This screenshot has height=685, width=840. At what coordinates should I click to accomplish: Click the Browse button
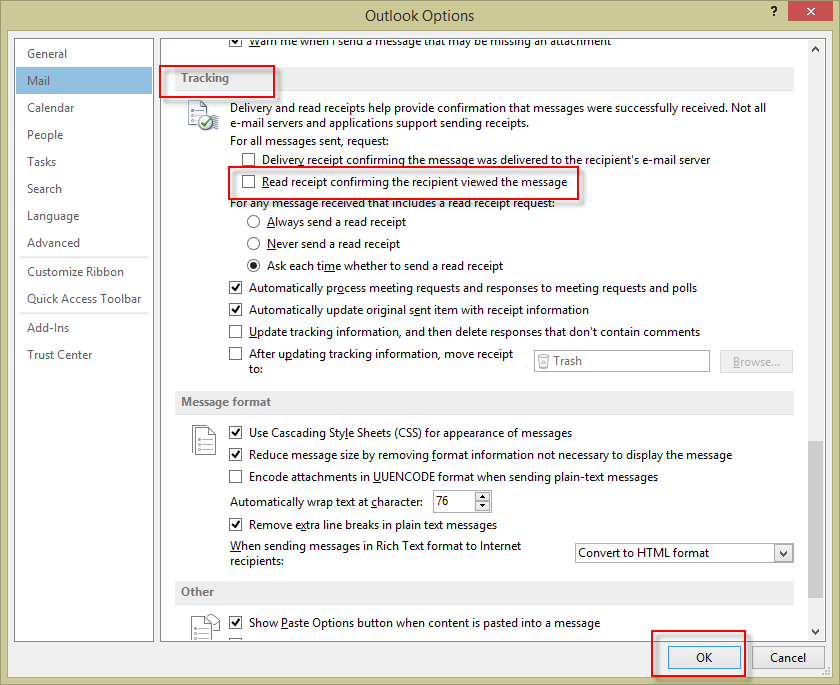pyautogui.click(x=756, y=362)
